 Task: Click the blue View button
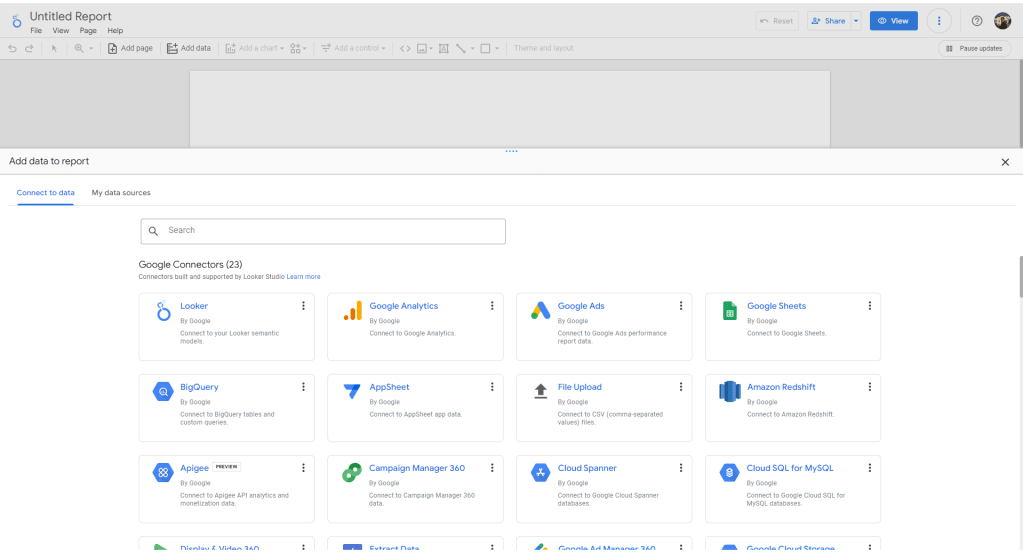(893, 21)
